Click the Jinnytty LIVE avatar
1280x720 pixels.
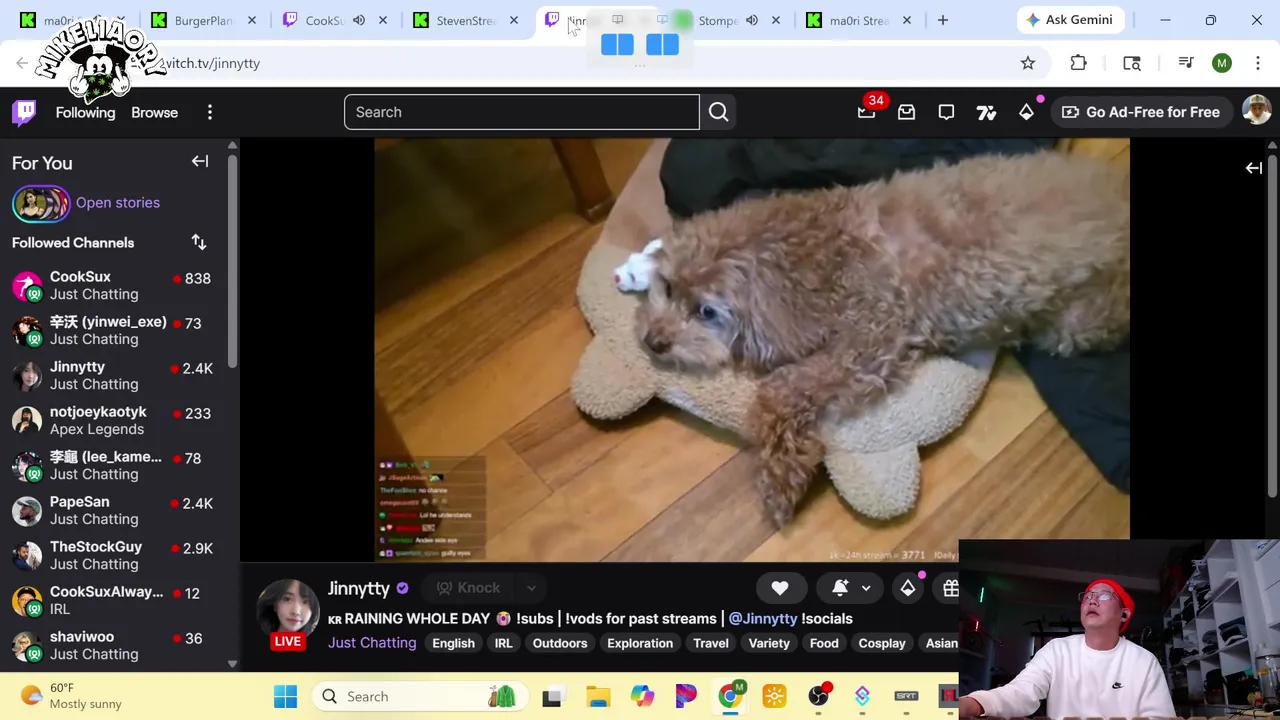click(x=288, y=614)
